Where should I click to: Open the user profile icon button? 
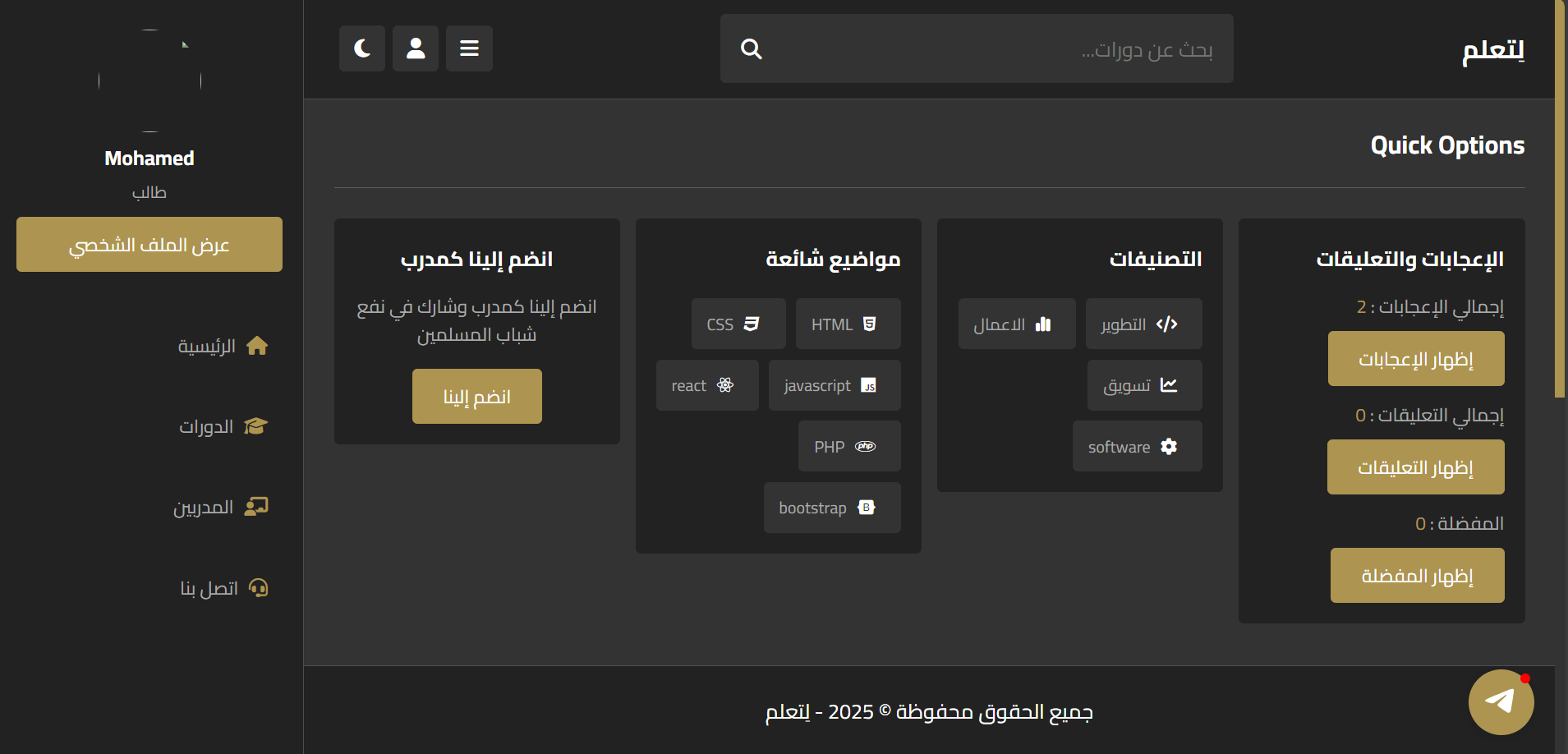[x=416, y=48]
